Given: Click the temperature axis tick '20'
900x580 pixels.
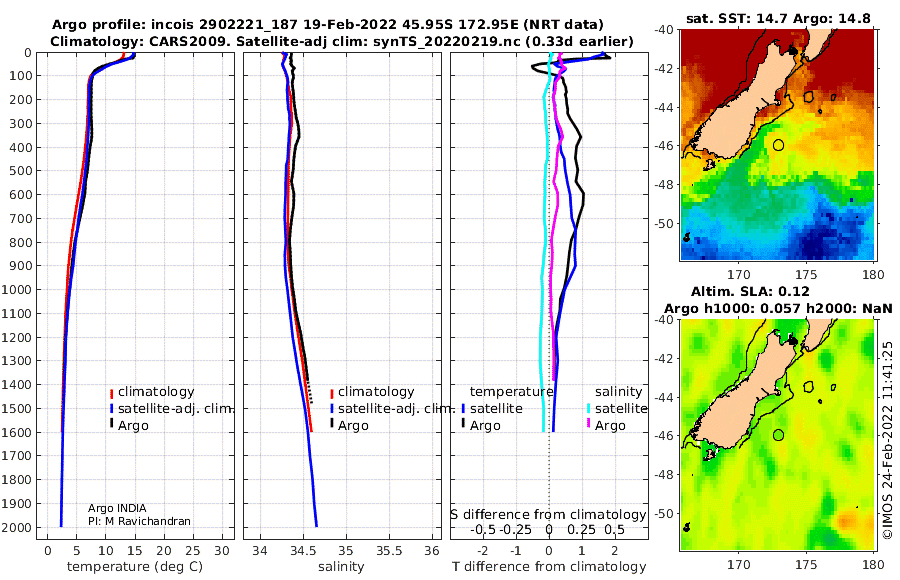Looking at the screenshot, I should (x=164, y=550).
